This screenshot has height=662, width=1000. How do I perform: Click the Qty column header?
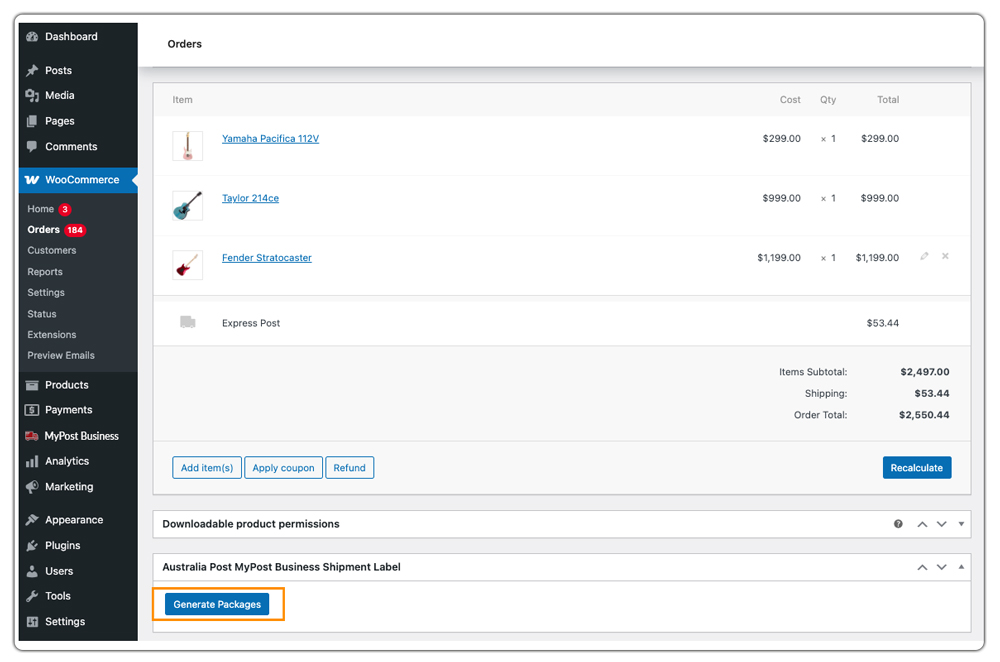[x=828, y=99]
